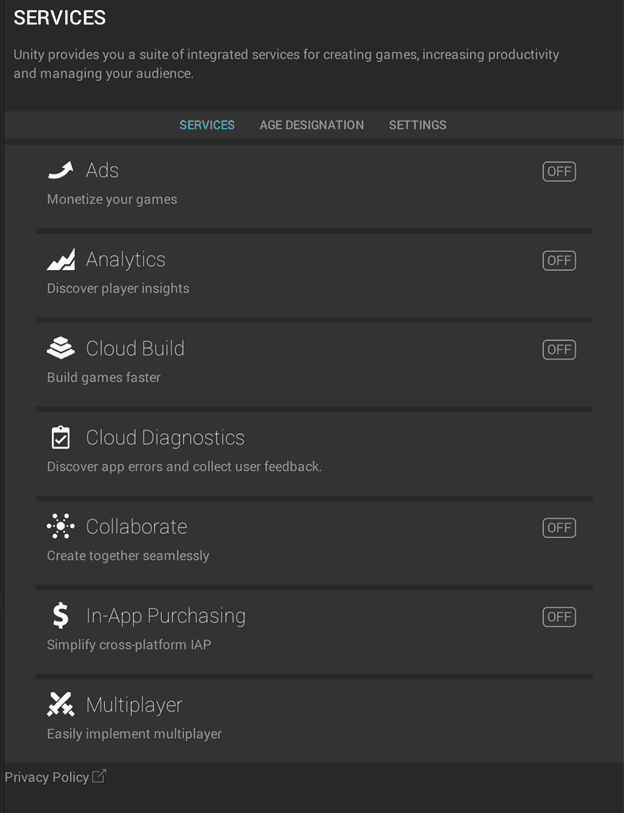624x813 pixels.
Task: Open the SETTINGS tab
Action: 417,125
